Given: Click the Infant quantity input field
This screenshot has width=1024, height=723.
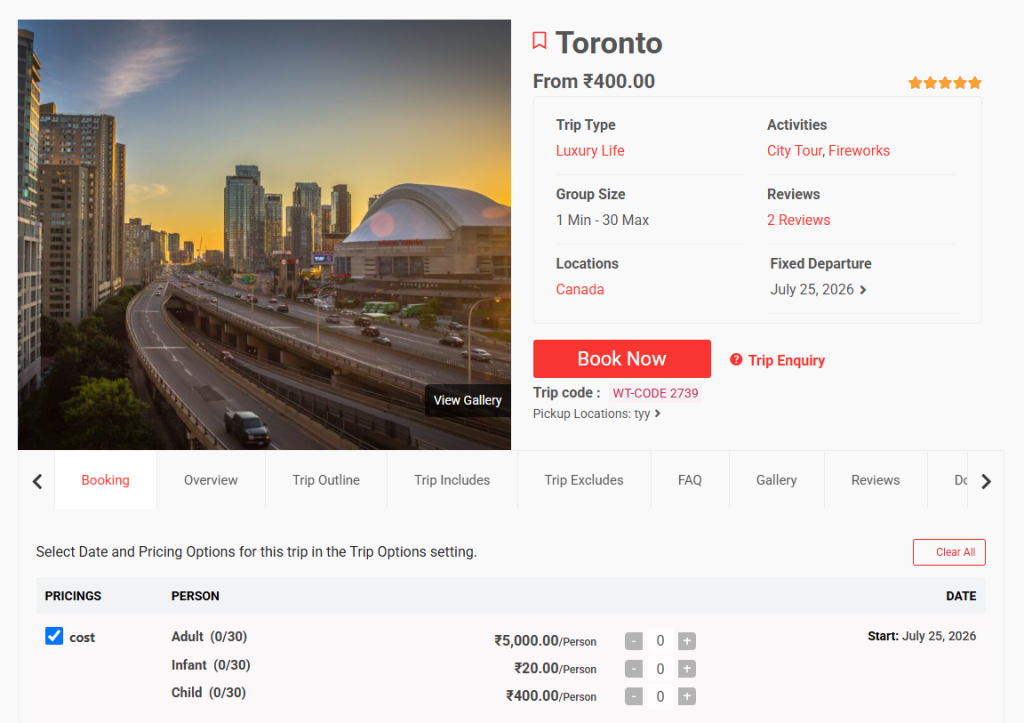Looking at the screenshot, I should tap(660, 669).
